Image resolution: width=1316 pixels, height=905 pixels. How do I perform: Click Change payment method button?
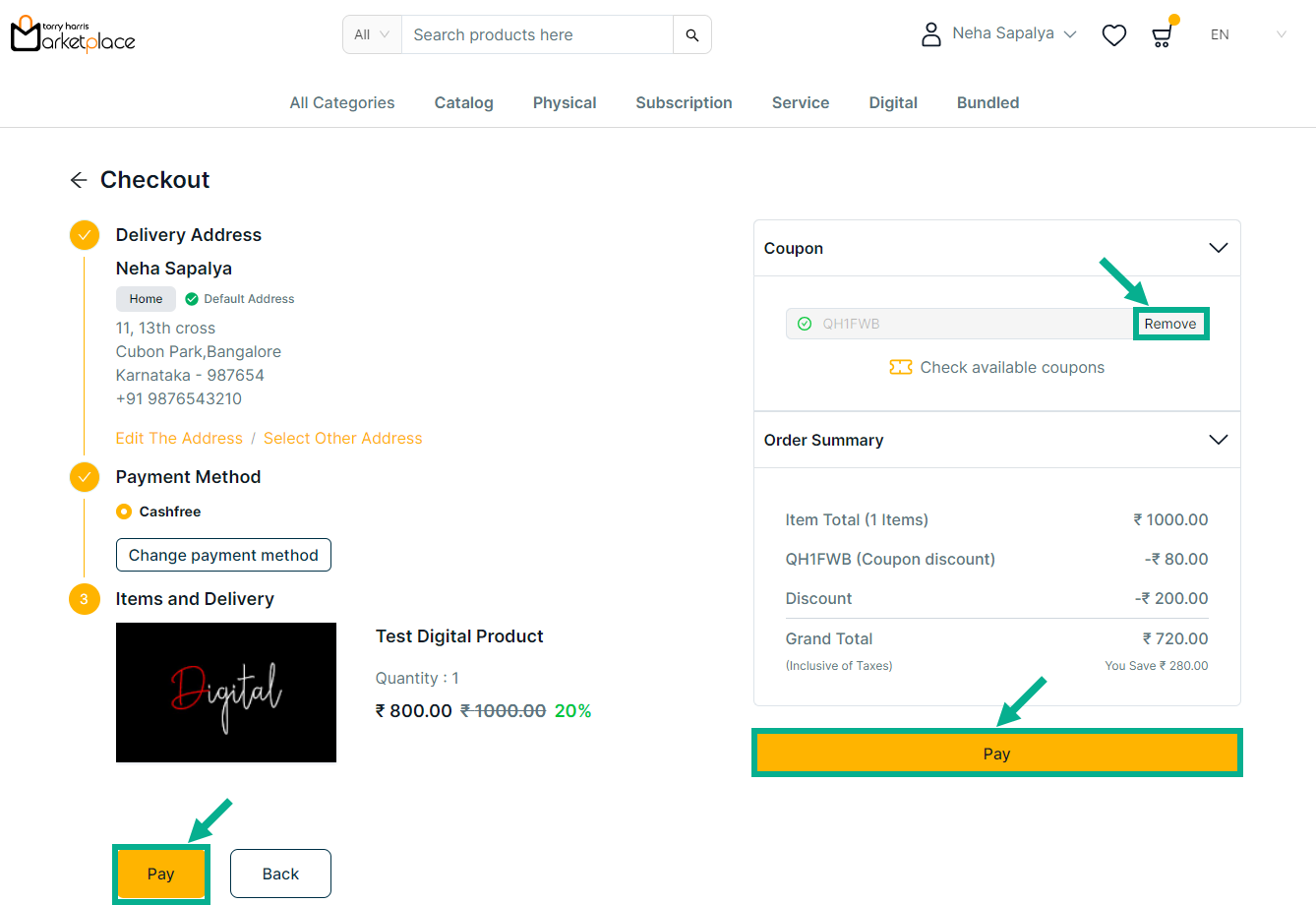[223, 555]
